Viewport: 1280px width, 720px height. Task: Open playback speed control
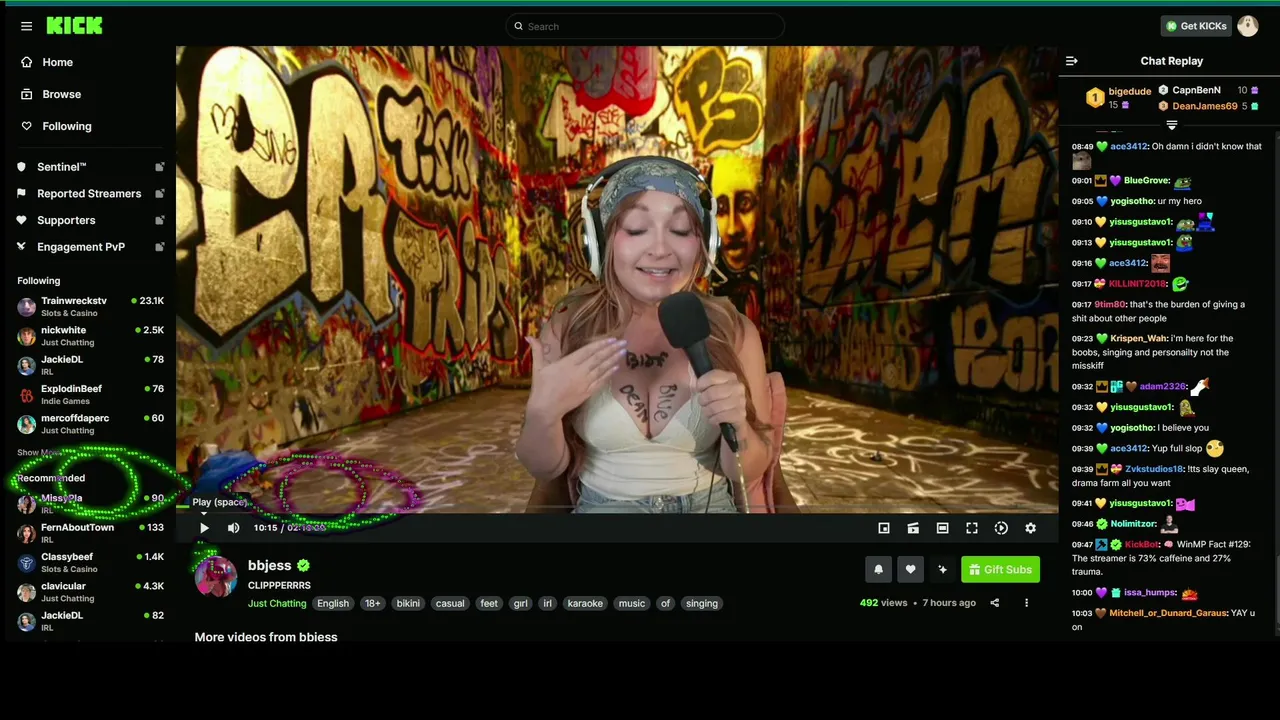pyautogui.click(x=1001, y=528)
